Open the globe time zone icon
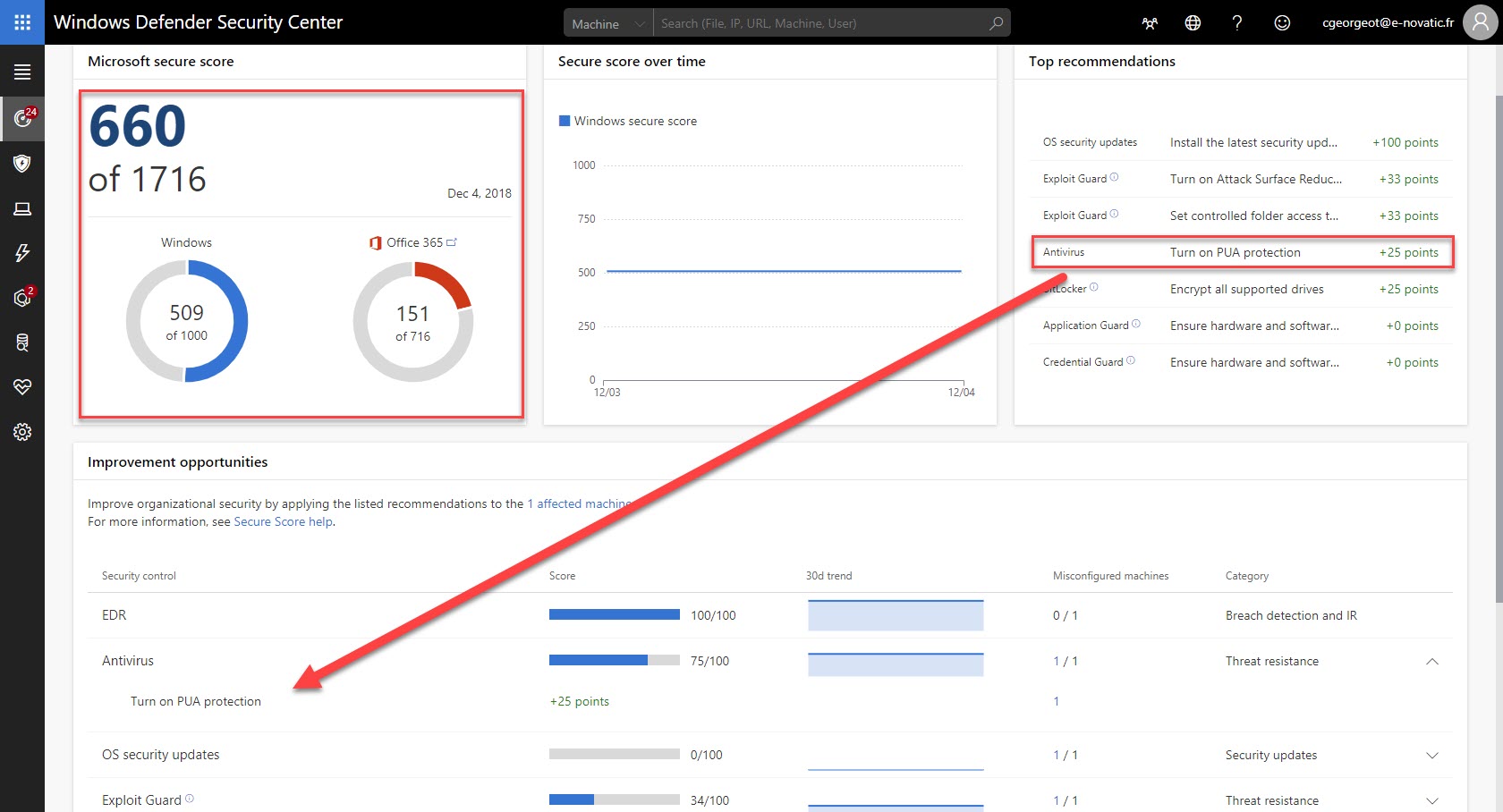Viewport: 1503px width, 812px height. tap(1193, 23)
